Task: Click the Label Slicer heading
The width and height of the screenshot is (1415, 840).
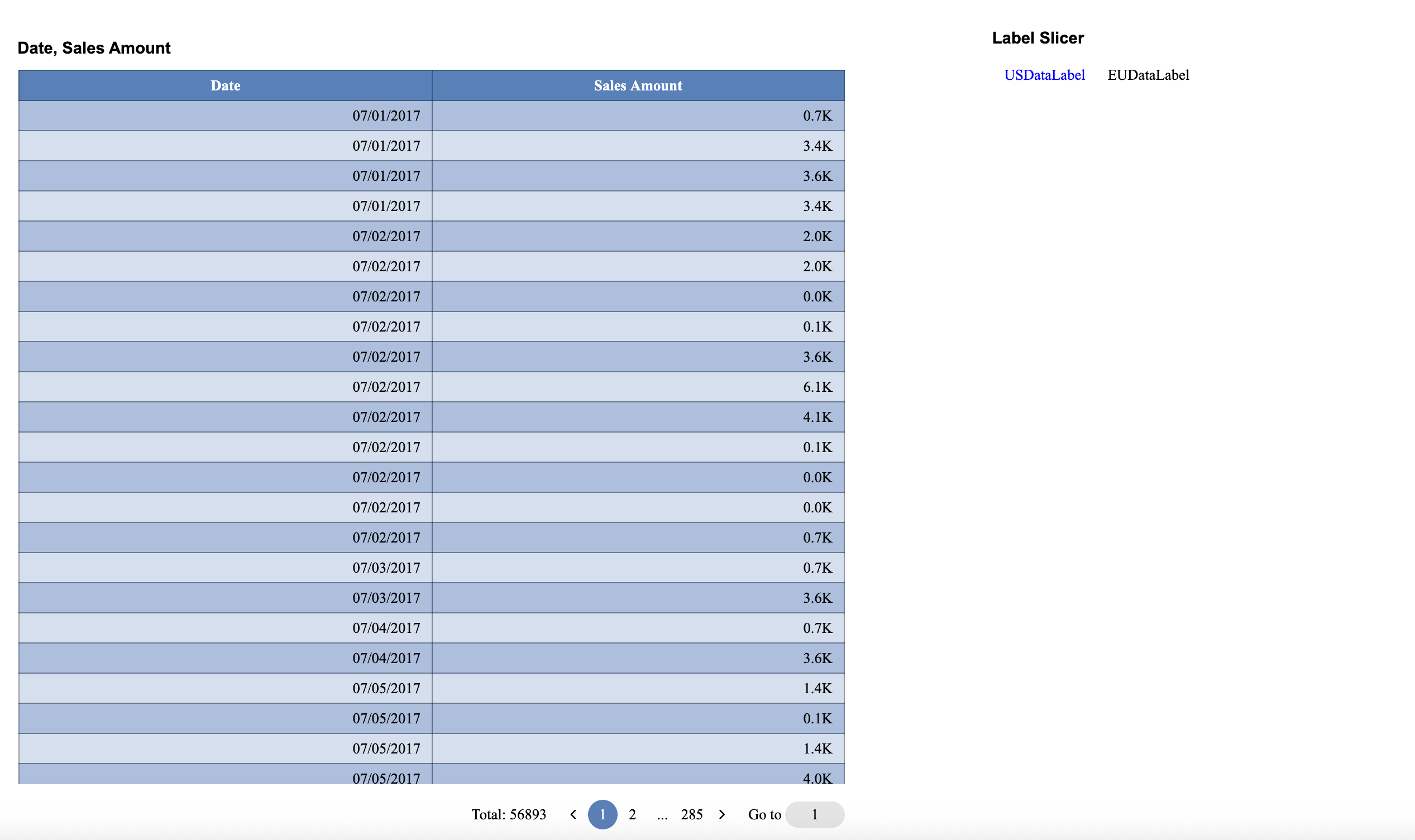Action: (x=1038, y=37)
